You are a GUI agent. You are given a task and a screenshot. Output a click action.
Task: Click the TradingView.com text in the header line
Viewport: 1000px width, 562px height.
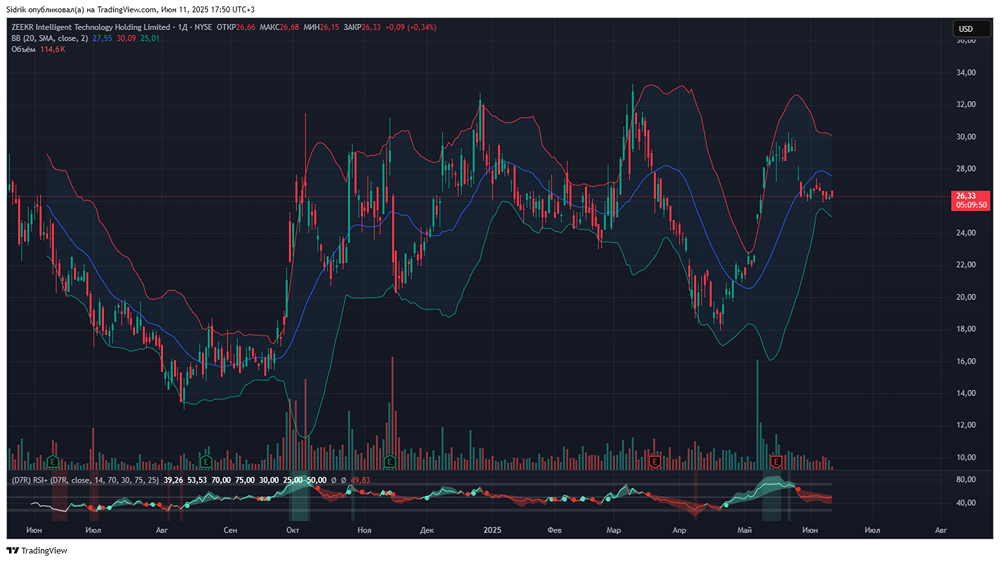click(x=127, y=10)
